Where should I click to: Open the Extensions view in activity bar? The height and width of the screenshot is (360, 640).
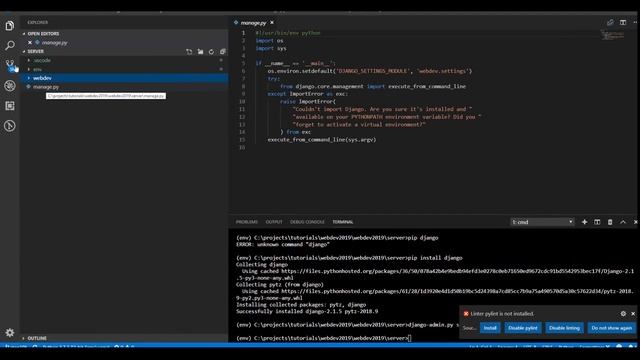tap(10, 106)
